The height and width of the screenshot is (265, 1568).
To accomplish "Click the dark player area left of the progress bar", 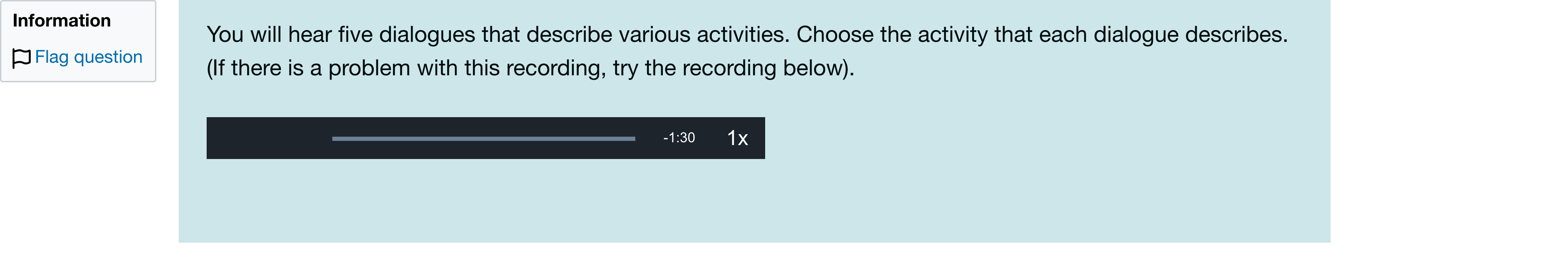I will (x=268, y=138).
